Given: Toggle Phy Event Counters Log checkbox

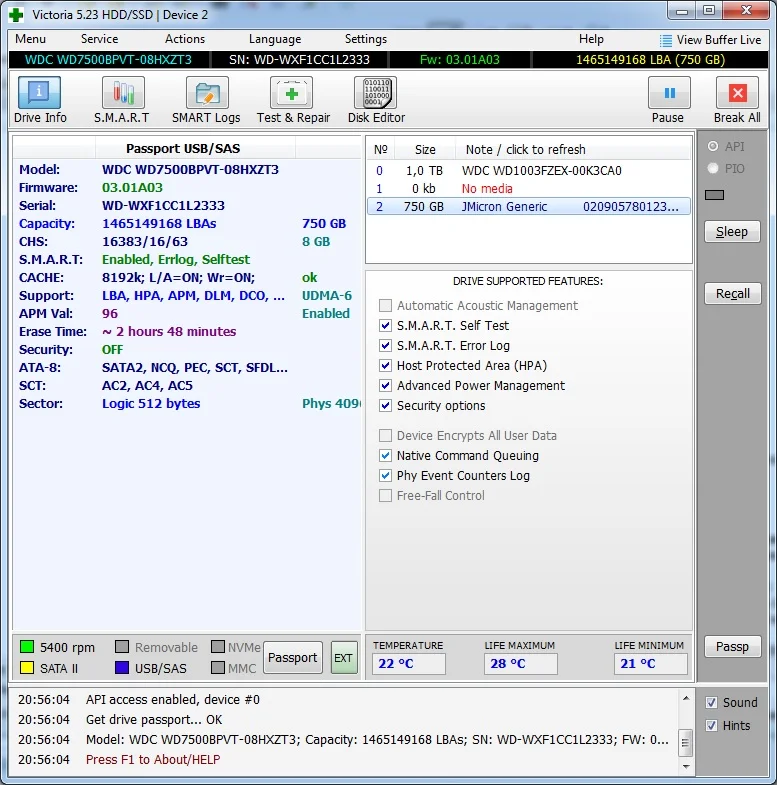Looking at the screenshot, I should [385, 476].
